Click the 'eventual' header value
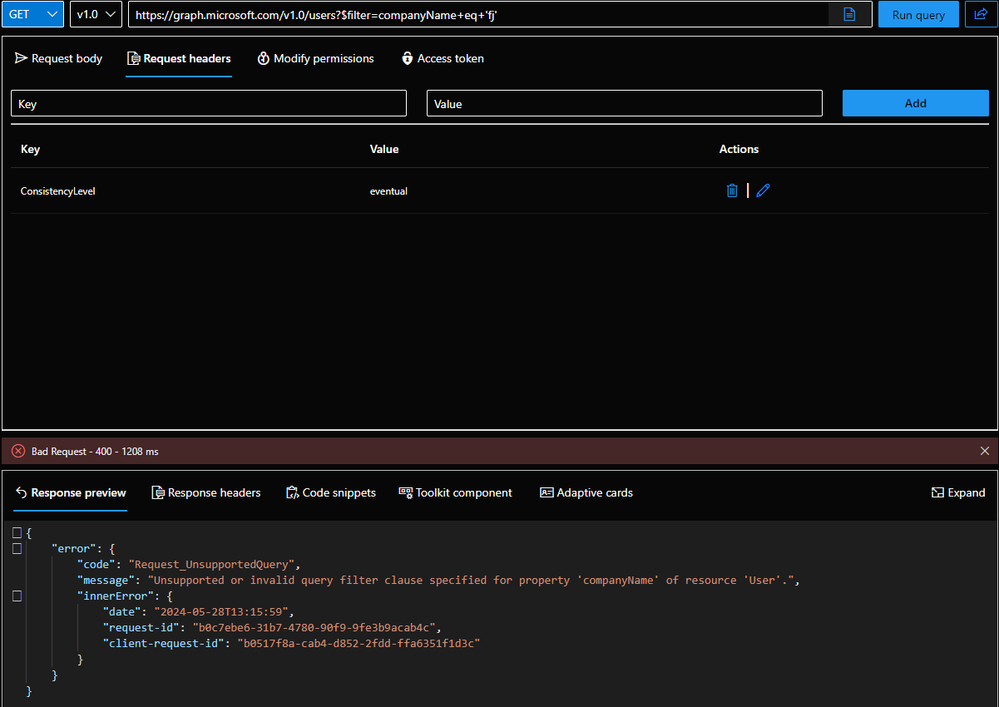 [x=389, y=191]
